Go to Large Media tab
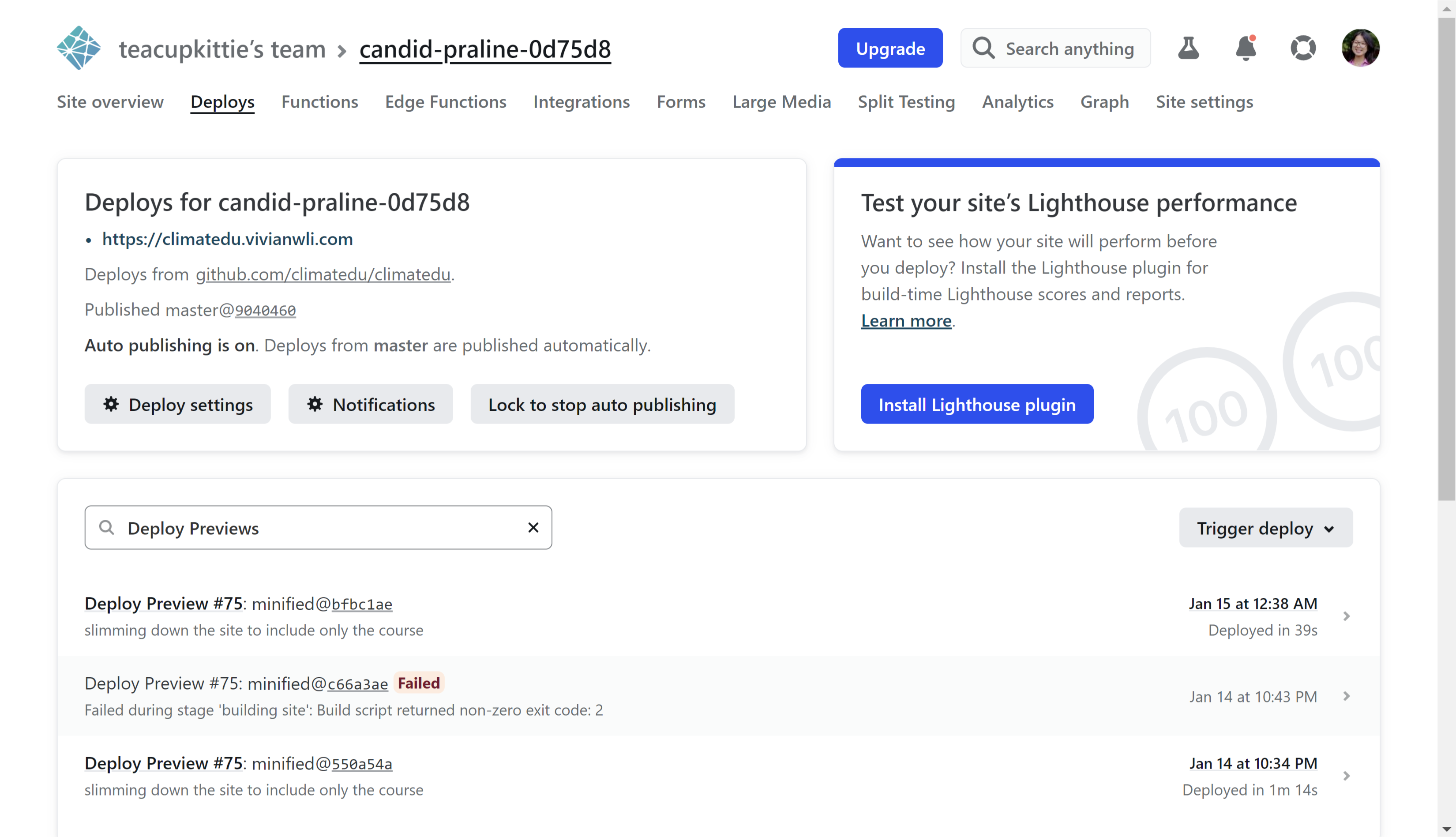This screenshot has width=1456, height=837. tap(782, 102)
